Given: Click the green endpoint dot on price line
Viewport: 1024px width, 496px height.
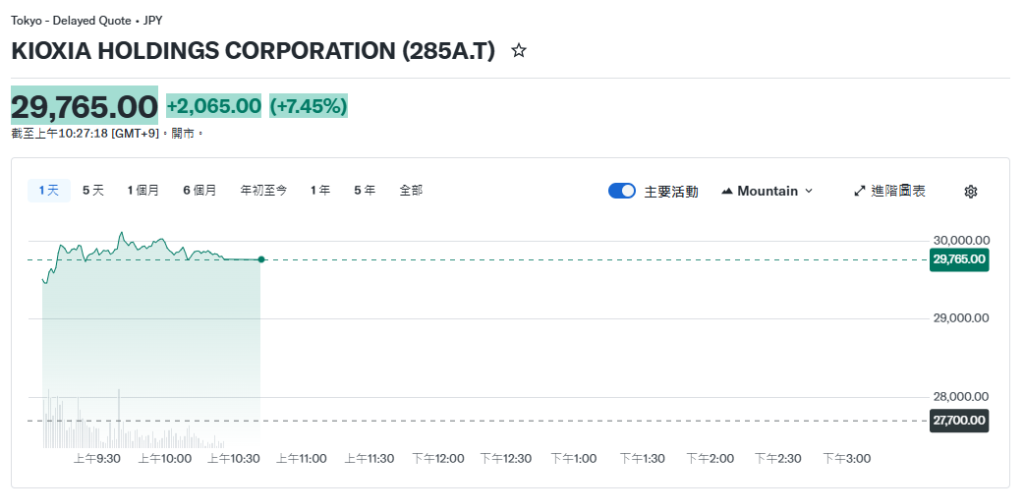Looking at the screenshot, I should [261, 260].
